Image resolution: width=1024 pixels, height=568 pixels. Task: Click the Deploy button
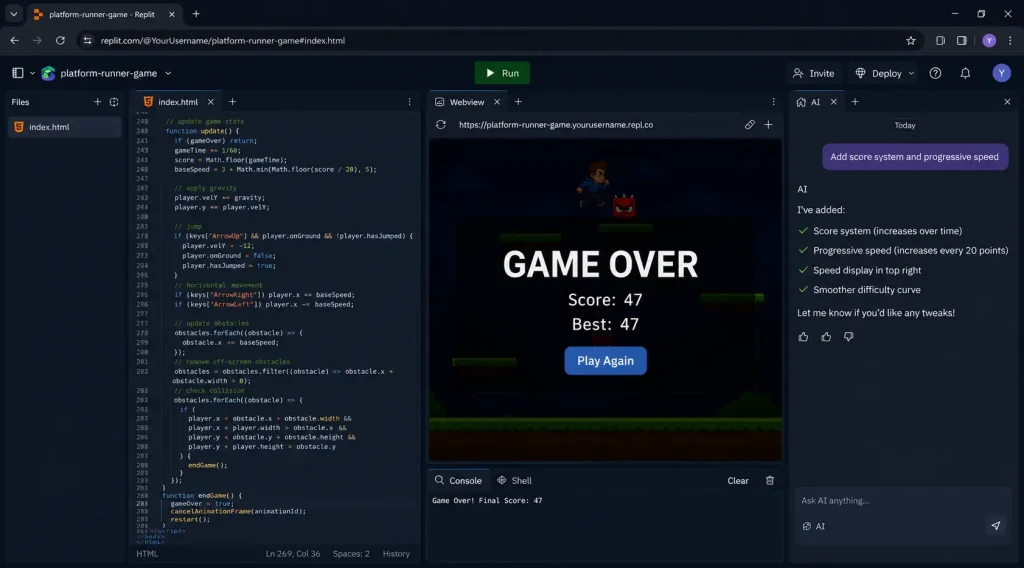(x=878, y=73)
